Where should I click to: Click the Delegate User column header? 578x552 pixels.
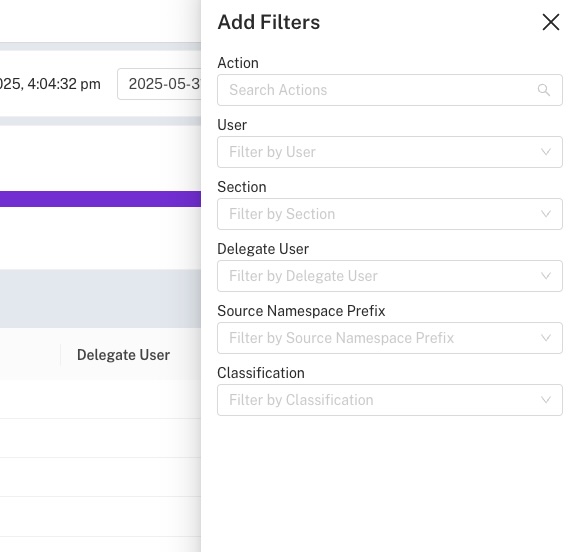pyautogui.click(x=123, y=355)
